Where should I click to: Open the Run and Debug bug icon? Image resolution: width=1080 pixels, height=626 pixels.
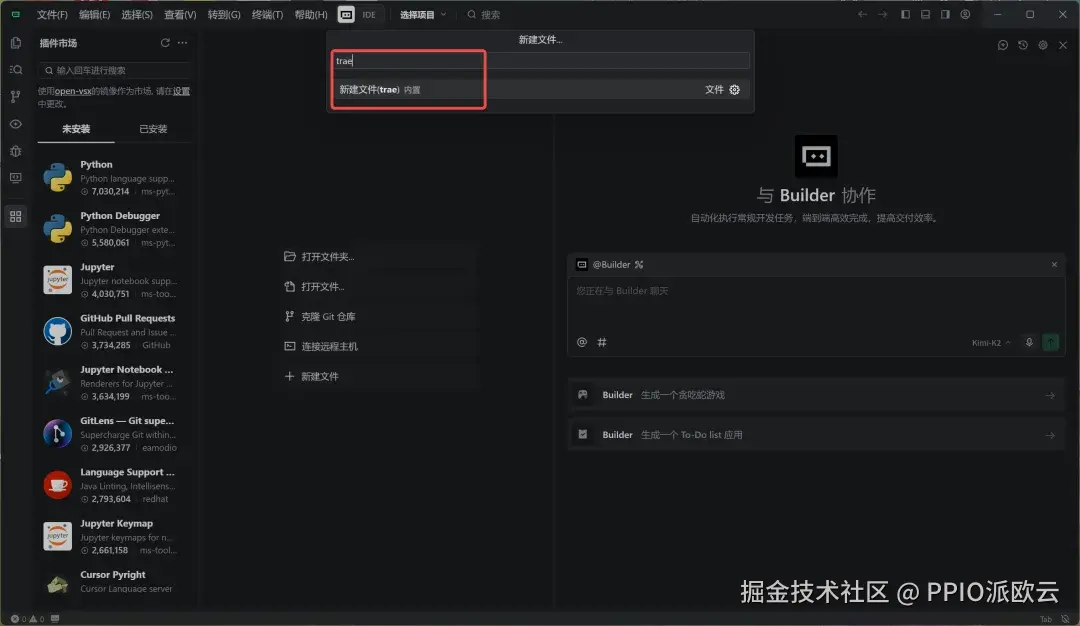click(x=15, y=151)
